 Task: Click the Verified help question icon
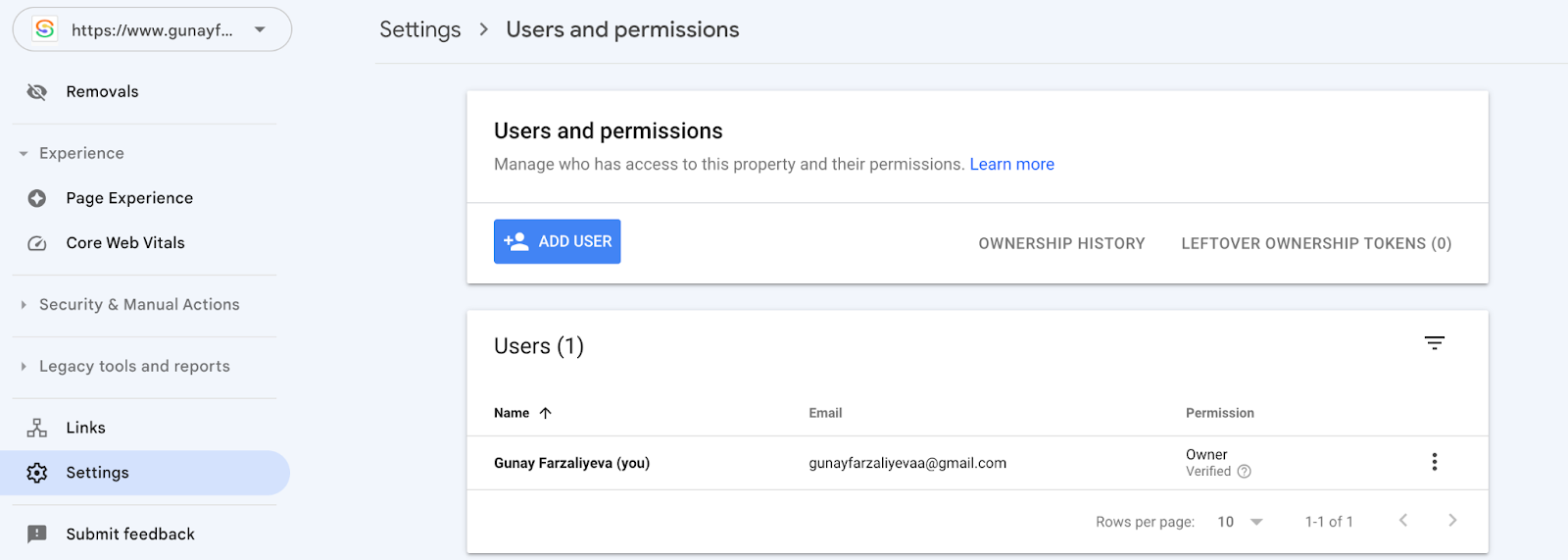[x=1245, y=471]
